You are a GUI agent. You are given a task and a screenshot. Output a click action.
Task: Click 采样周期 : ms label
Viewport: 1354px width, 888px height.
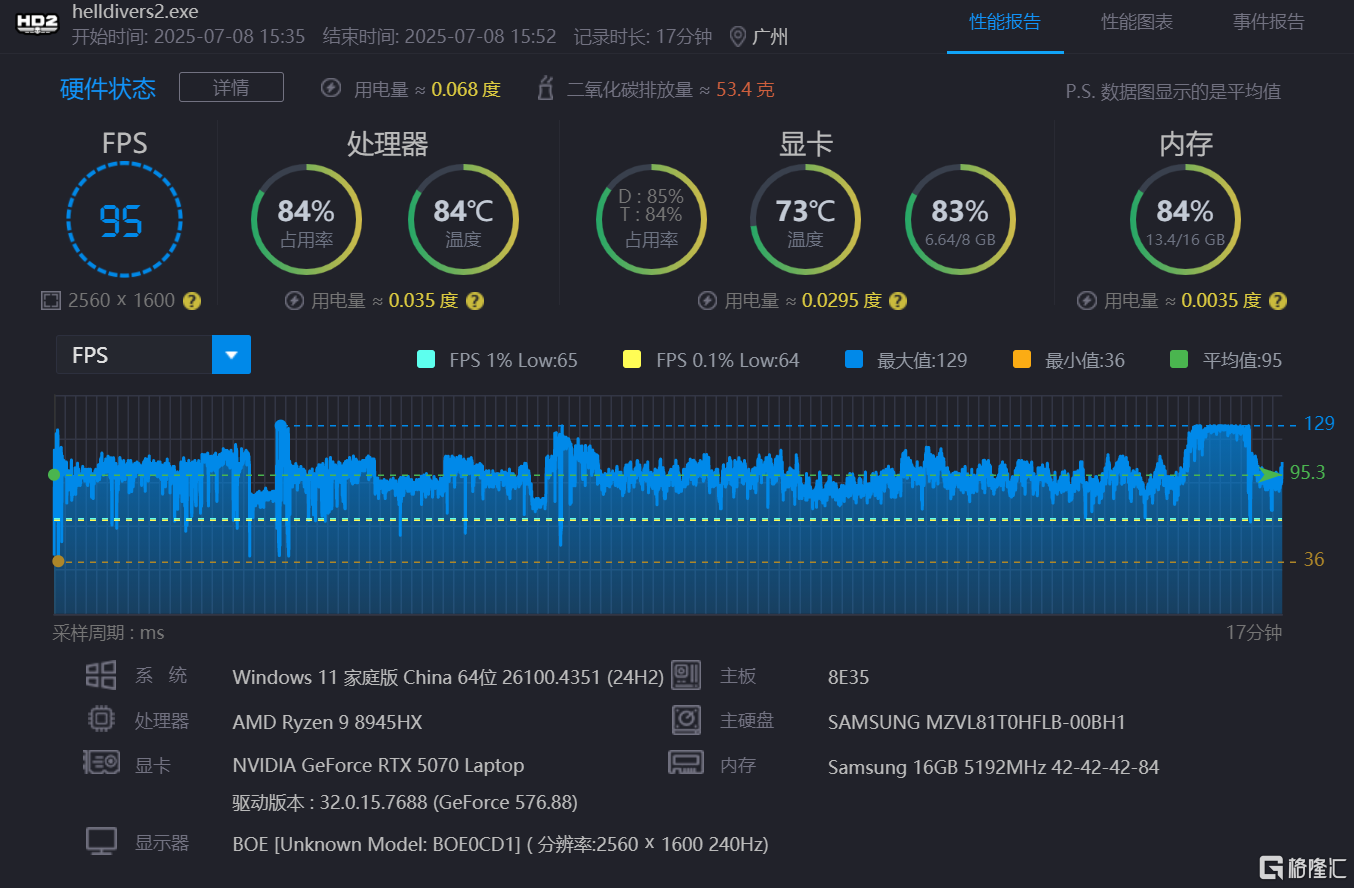108,633
